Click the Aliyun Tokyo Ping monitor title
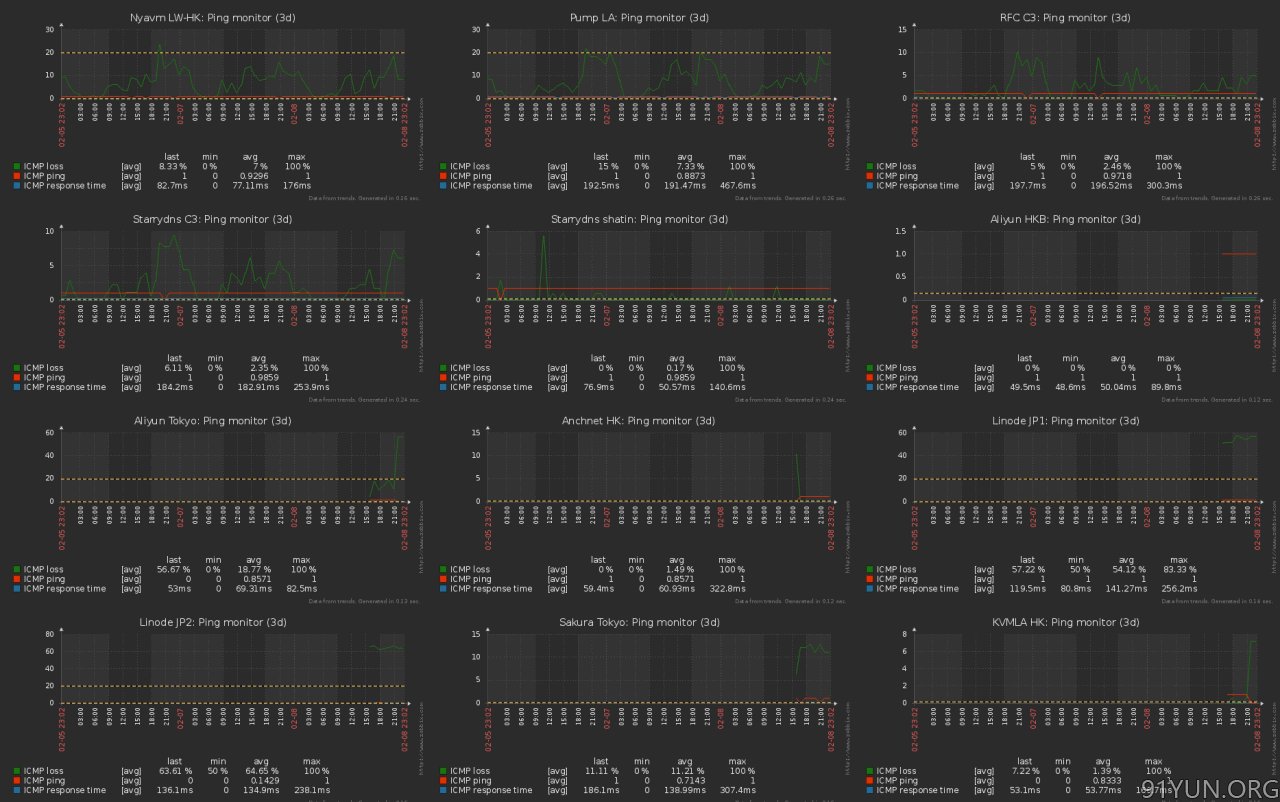This screenshot has height=802, width=1280. [212, 421]
